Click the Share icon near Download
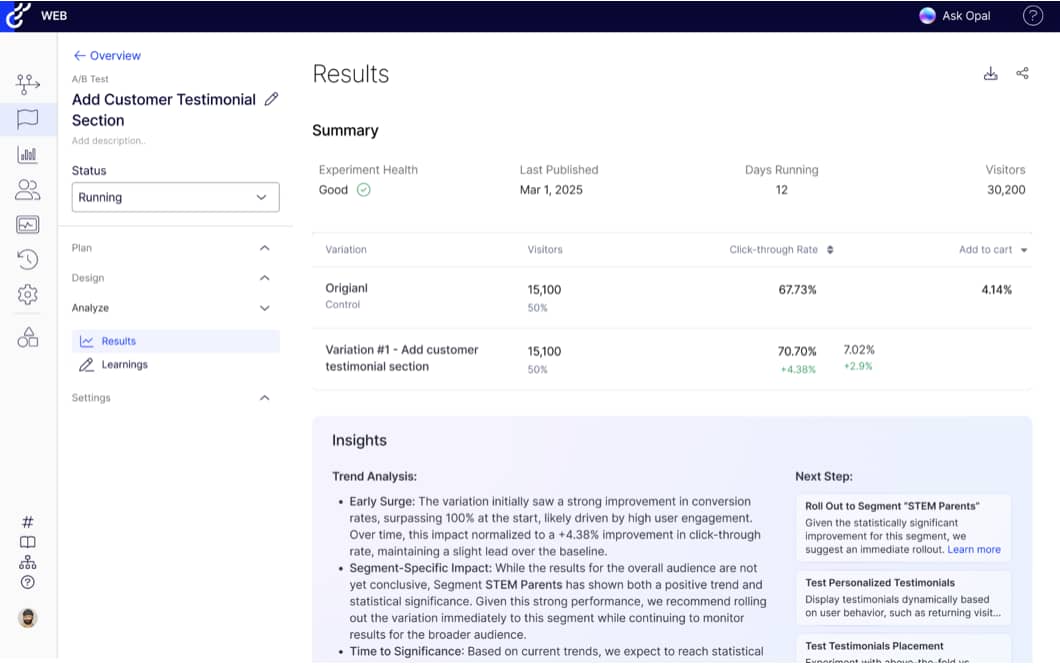The width and height of the screenshot is (1060, 670). coord(1022,73)
